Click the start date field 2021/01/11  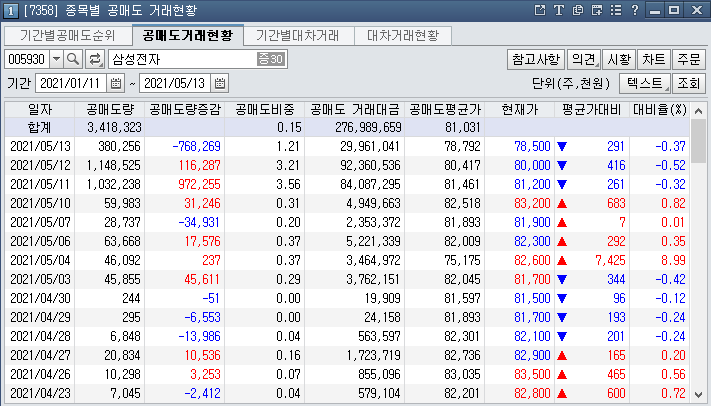click(x=71, y=83)
